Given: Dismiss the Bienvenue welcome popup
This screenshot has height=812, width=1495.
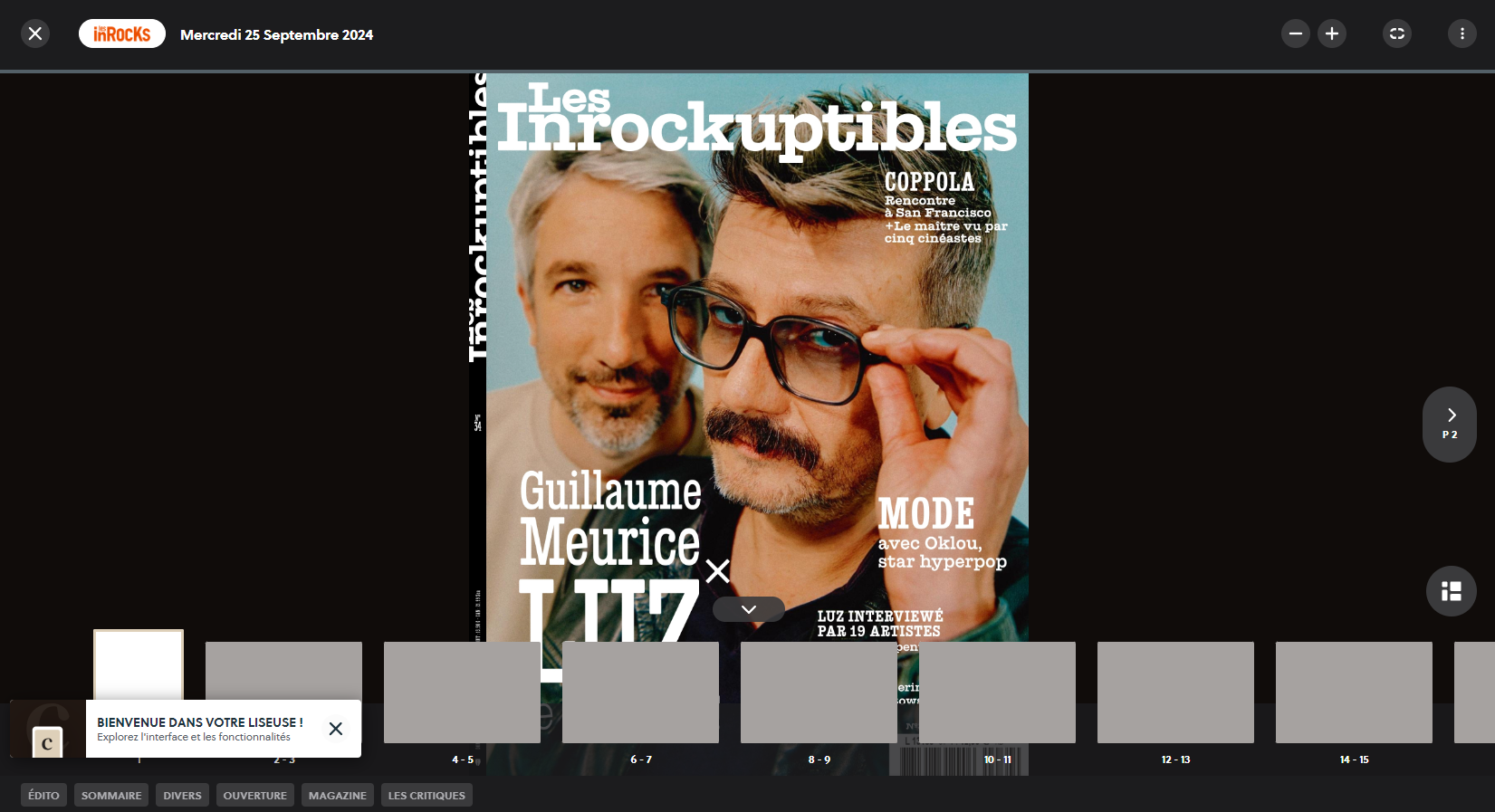Looking at the screenshot, I should (335, 729).
